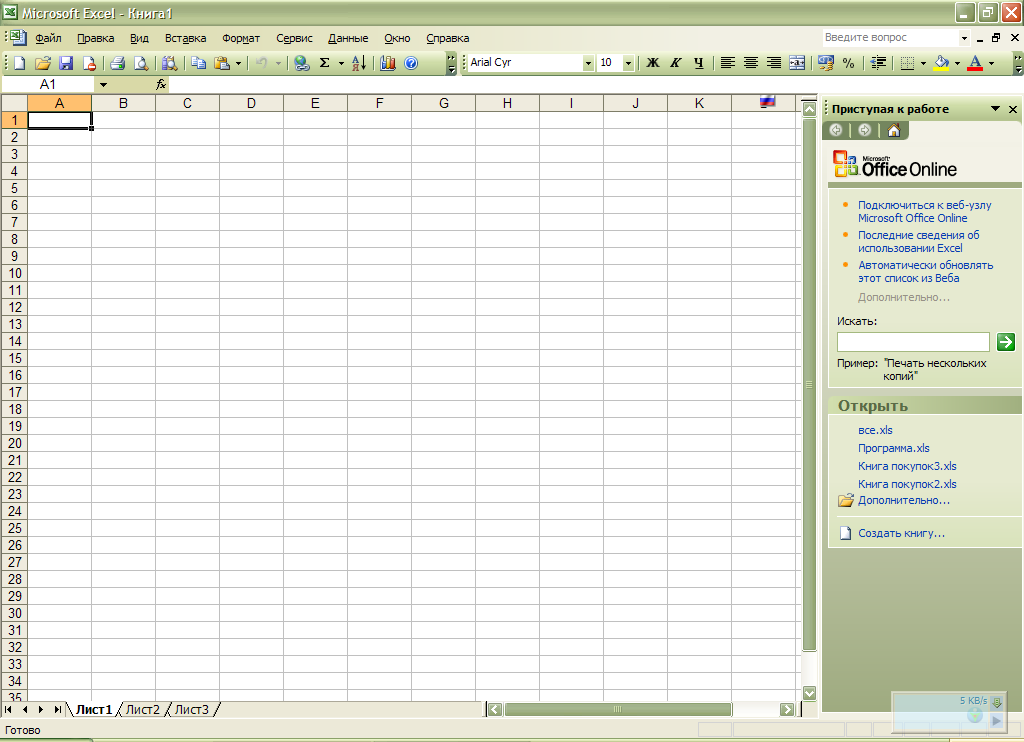Click the Создать книгу link
Image resolution: width=1024 pixels, height=742 pixels.
click(x=901, y=533)
